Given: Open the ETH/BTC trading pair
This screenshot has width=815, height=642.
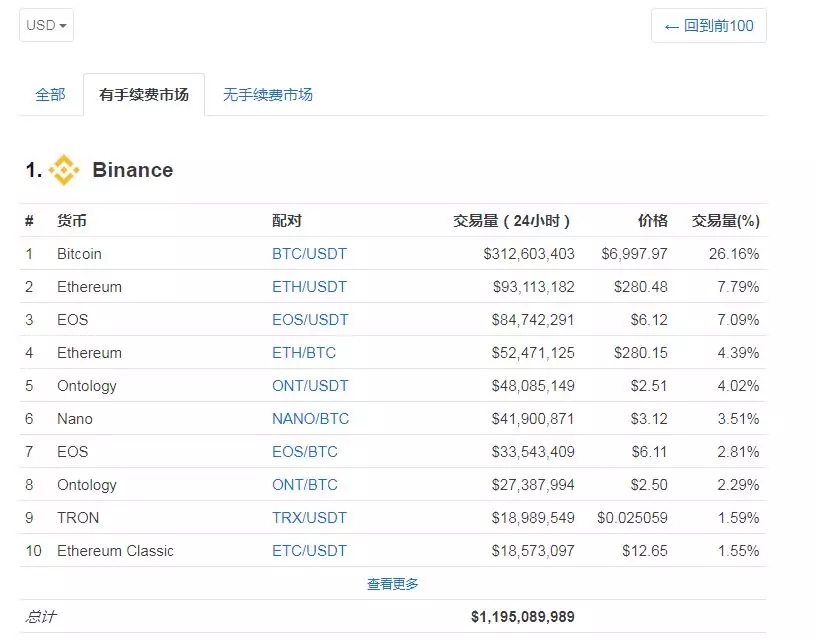Looking at the screenshot, I should click(x=304, y=353).
